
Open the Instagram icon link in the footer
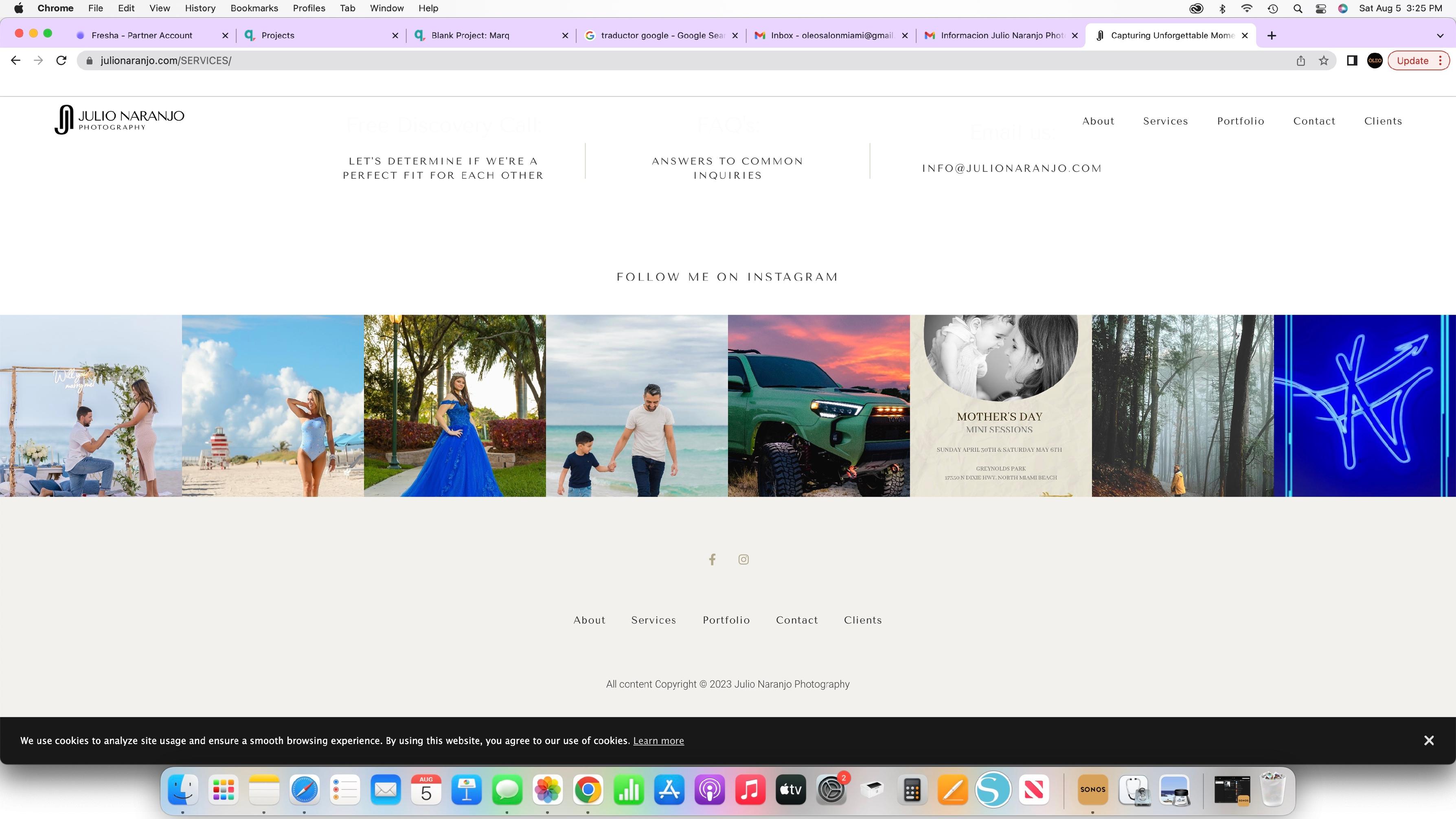743,560
